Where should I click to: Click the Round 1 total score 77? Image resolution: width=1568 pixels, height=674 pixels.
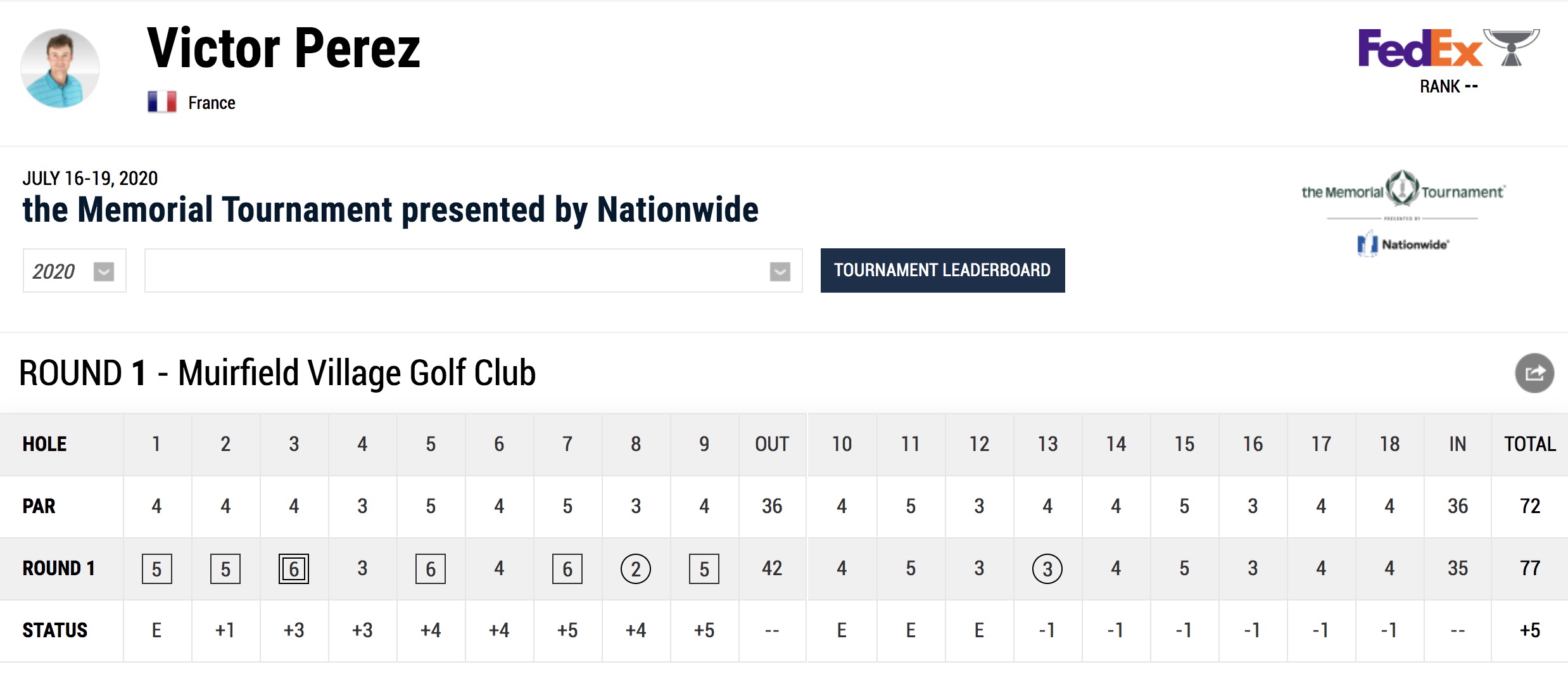click(1530, 568)
